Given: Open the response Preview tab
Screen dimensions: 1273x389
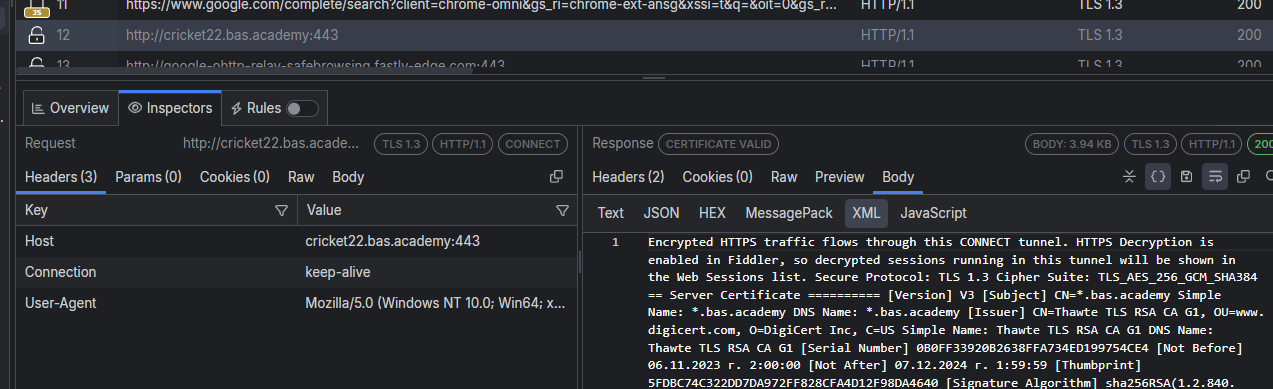Looking at the screenshot, I should pos(839,177).
